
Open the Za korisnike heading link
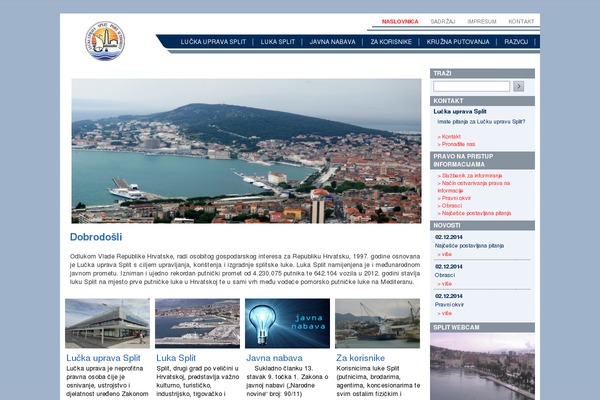pos(360,358)
